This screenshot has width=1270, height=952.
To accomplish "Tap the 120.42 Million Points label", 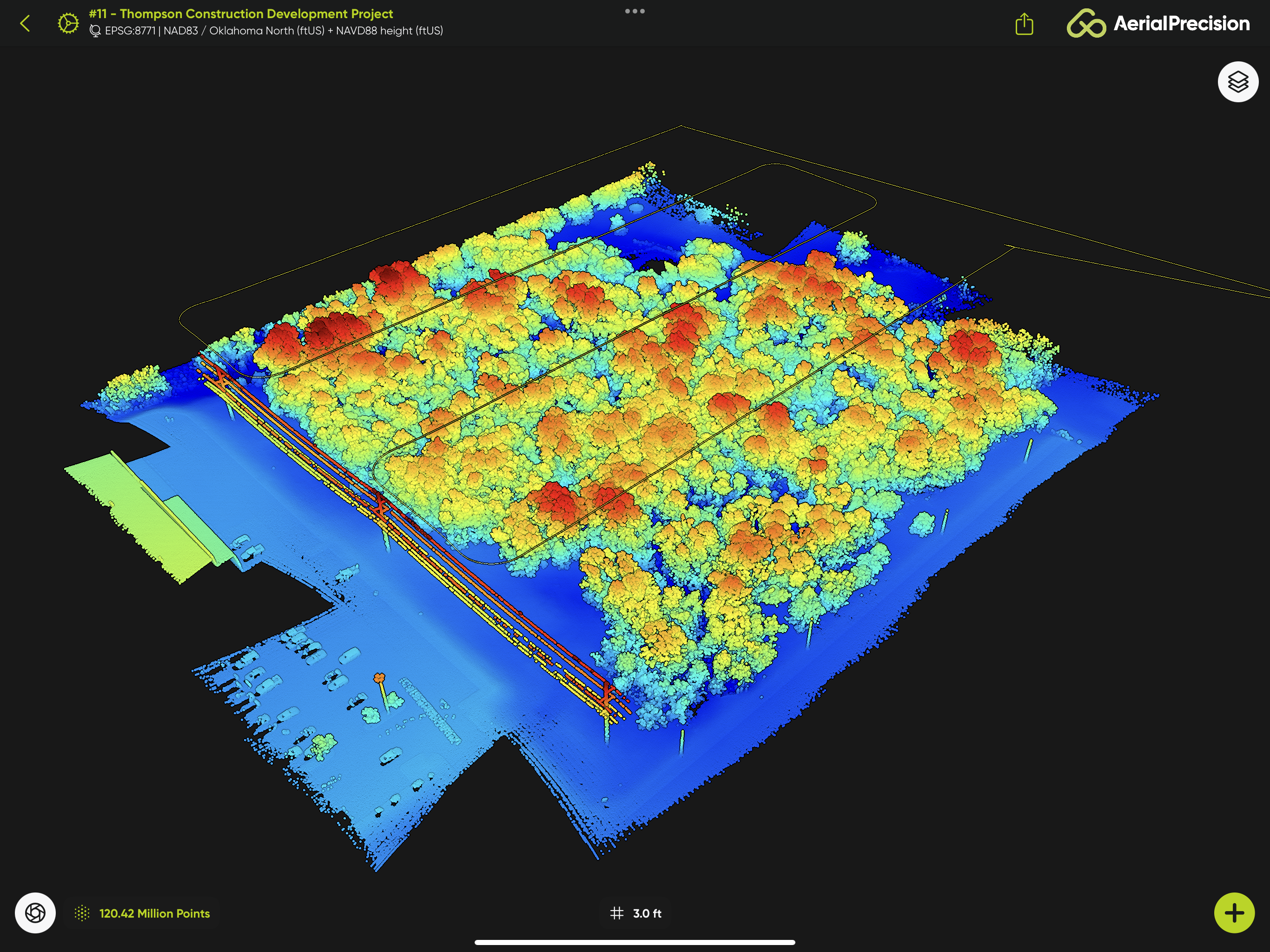I will pyautogui.click(x=154, y=913).
